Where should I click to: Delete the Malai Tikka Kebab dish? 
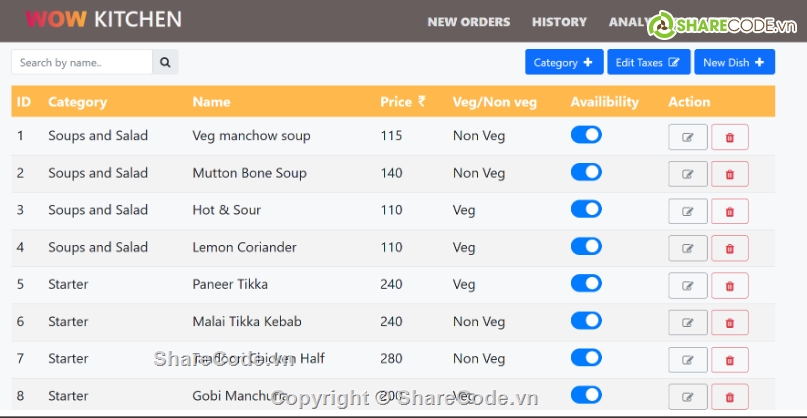point(729,322)
